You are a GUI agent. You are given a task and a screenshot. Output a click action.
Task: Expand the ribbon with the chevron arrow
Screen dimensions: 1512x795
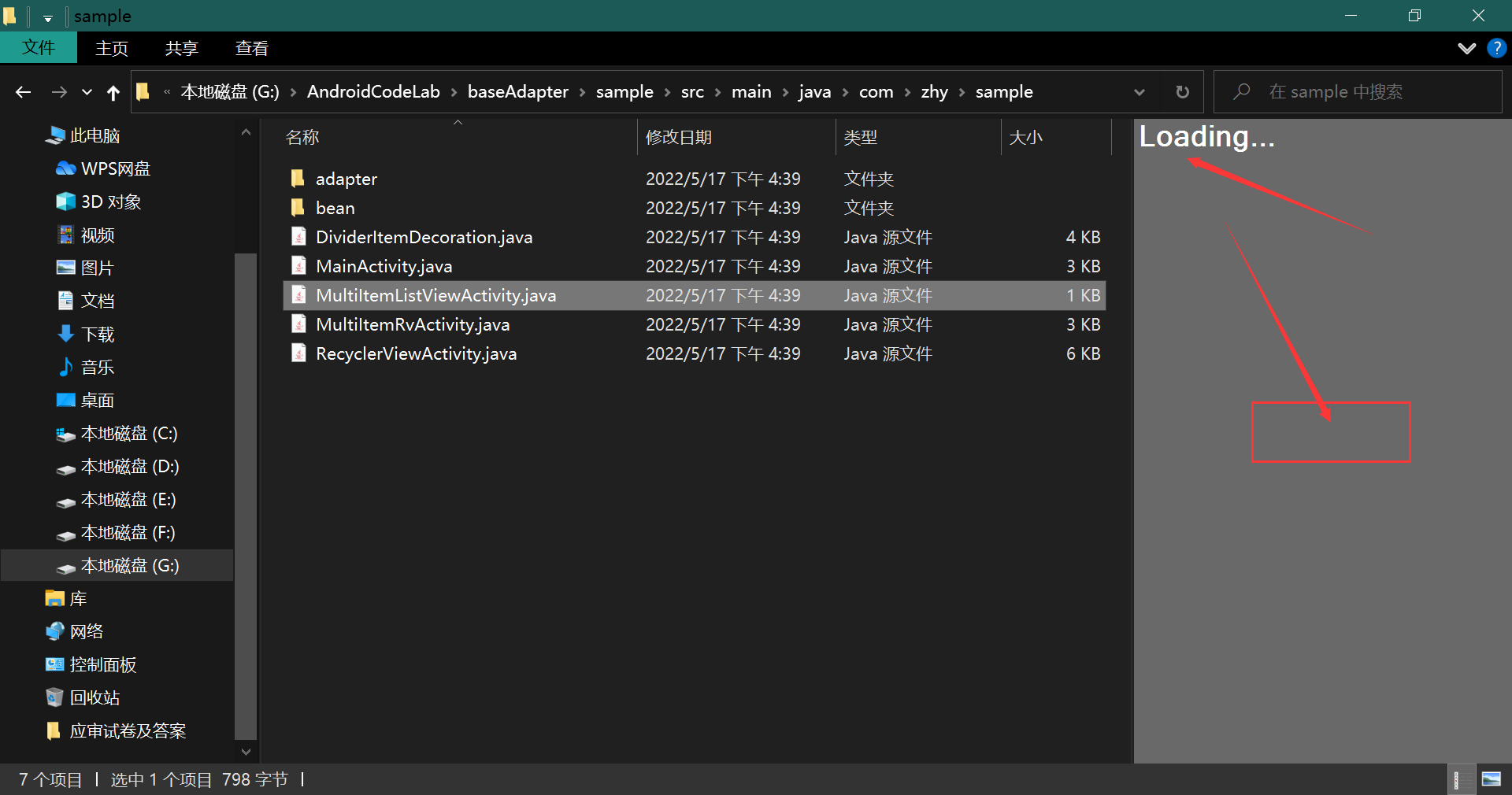click(1466, 48)
